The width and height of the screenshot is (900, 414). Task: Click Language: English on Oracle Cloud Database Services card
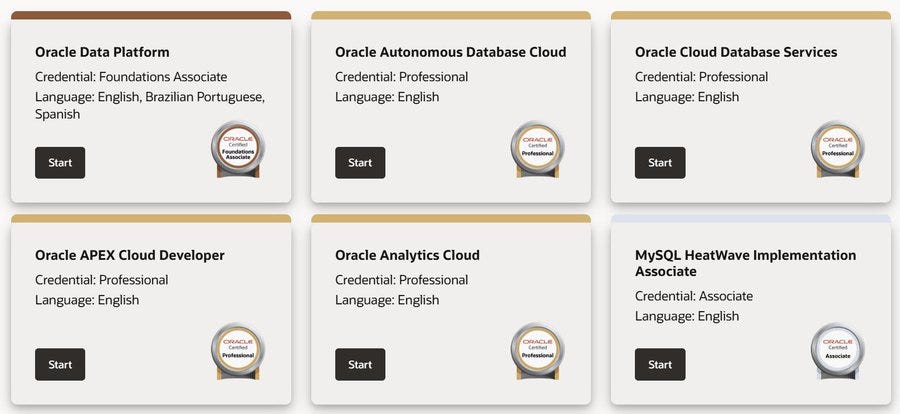click(x=687, y=97)
